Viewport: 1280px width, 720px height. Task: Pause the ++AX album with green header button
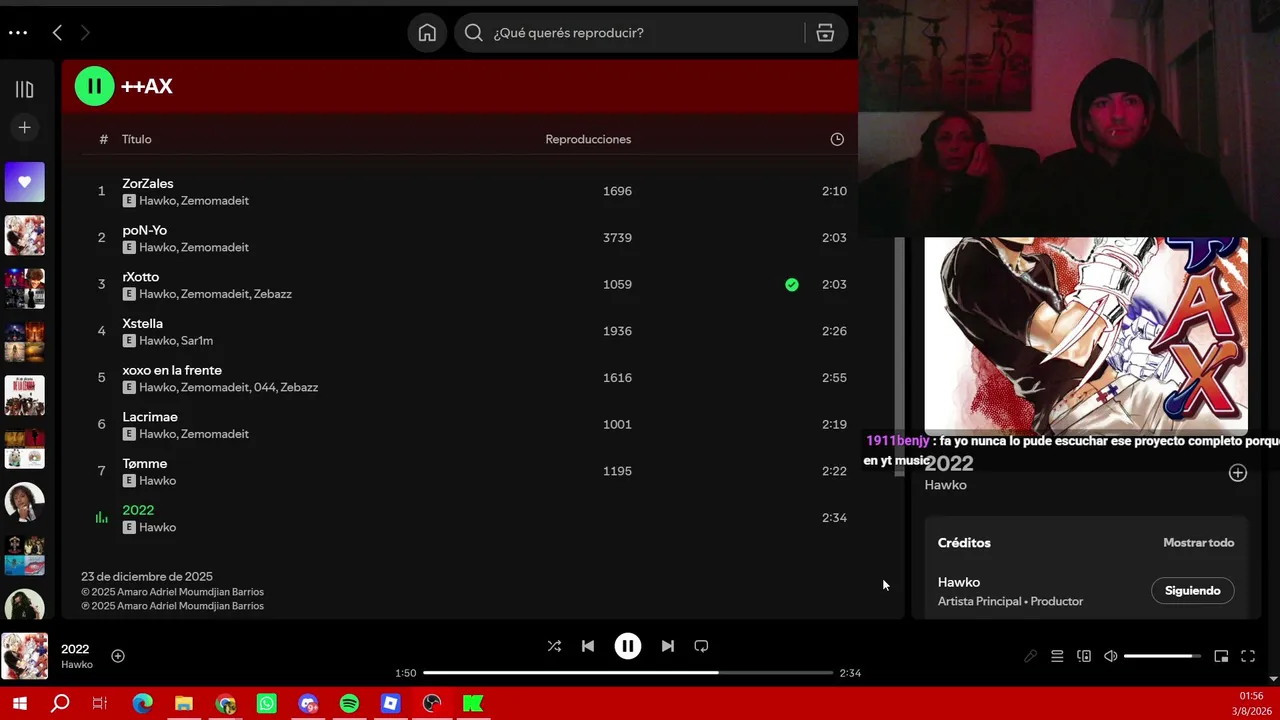(x=94, y=86)
